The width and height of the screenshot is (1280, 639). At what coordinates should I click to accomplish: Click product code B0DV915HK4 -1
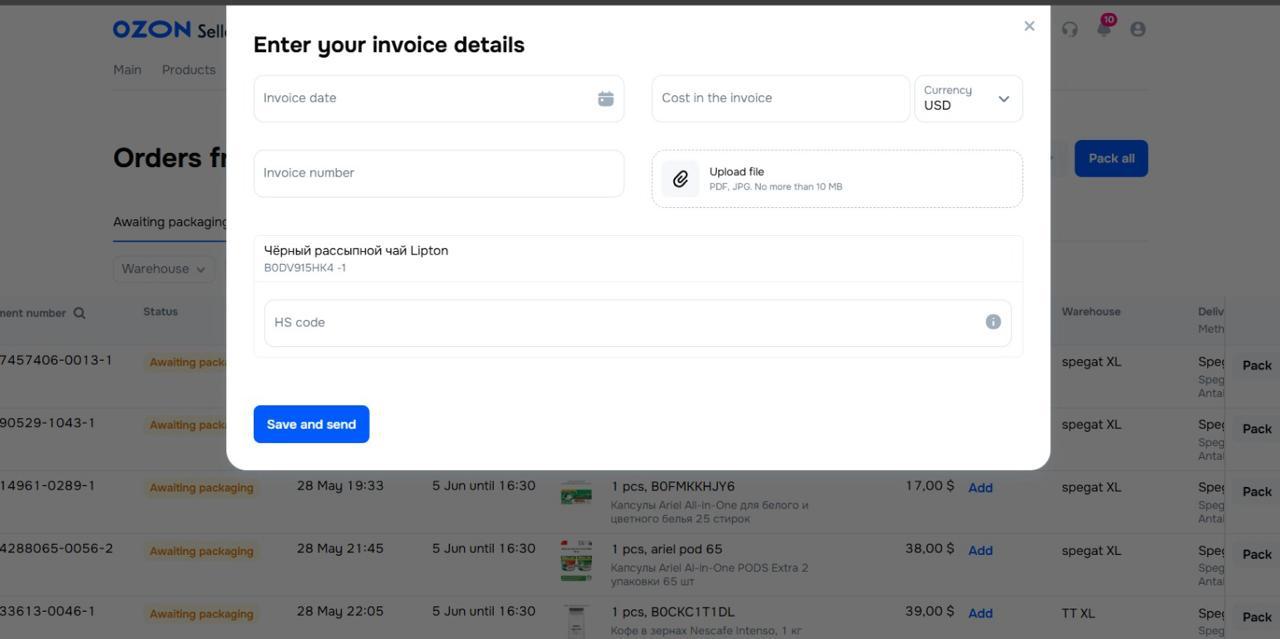(x=305, y=268)
